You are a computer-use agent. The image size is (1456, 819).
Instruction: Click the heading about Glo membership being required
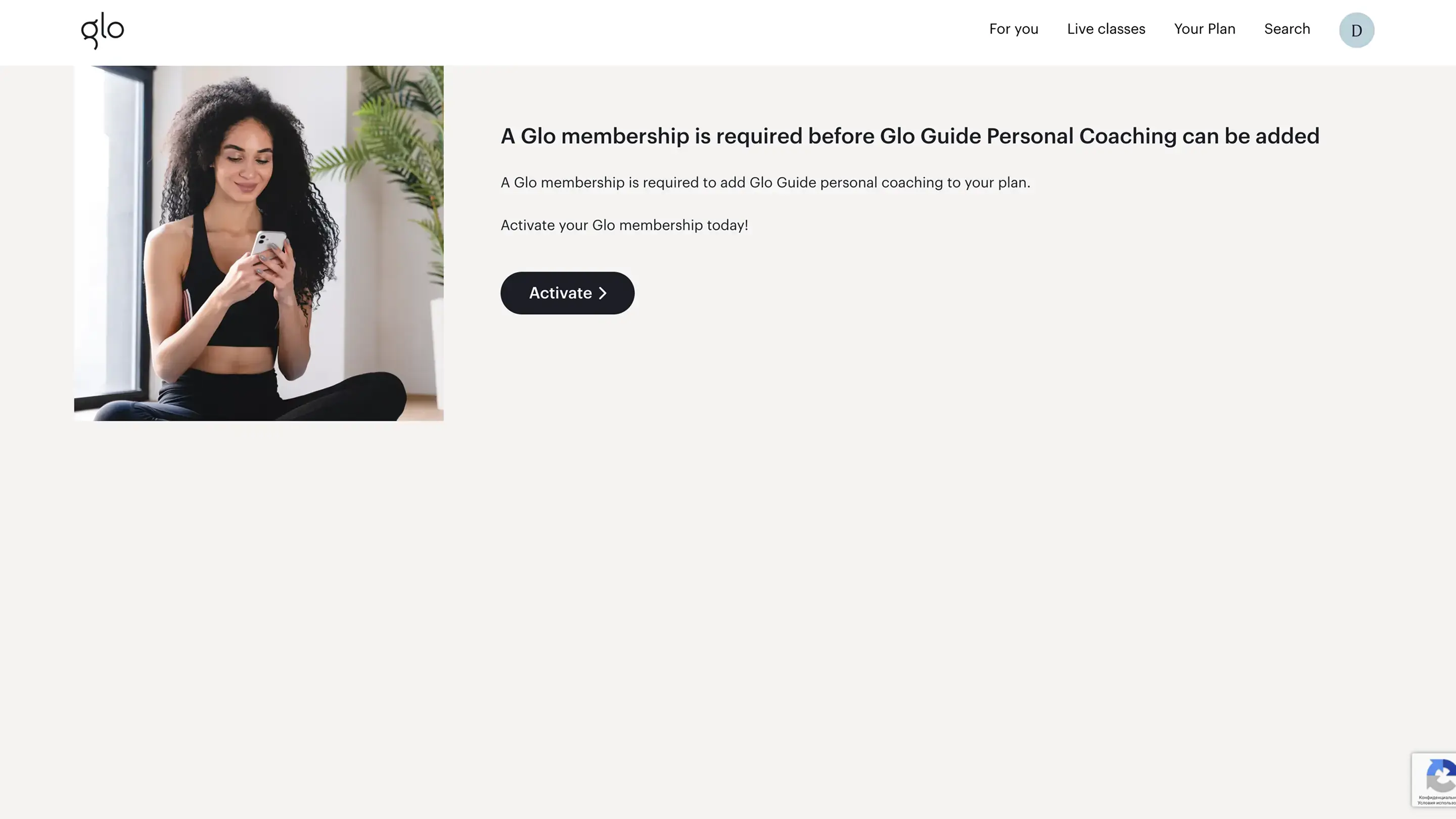(909, 136)
